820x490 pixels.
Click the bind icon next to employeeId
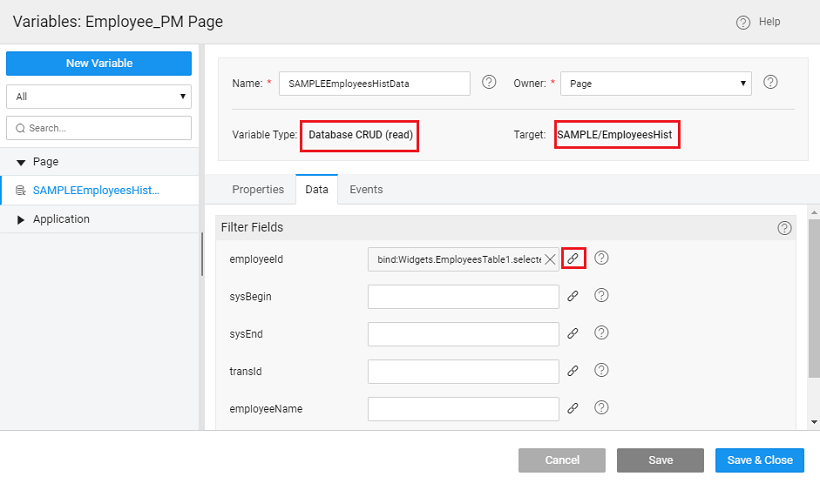click(x=573, y=258)
